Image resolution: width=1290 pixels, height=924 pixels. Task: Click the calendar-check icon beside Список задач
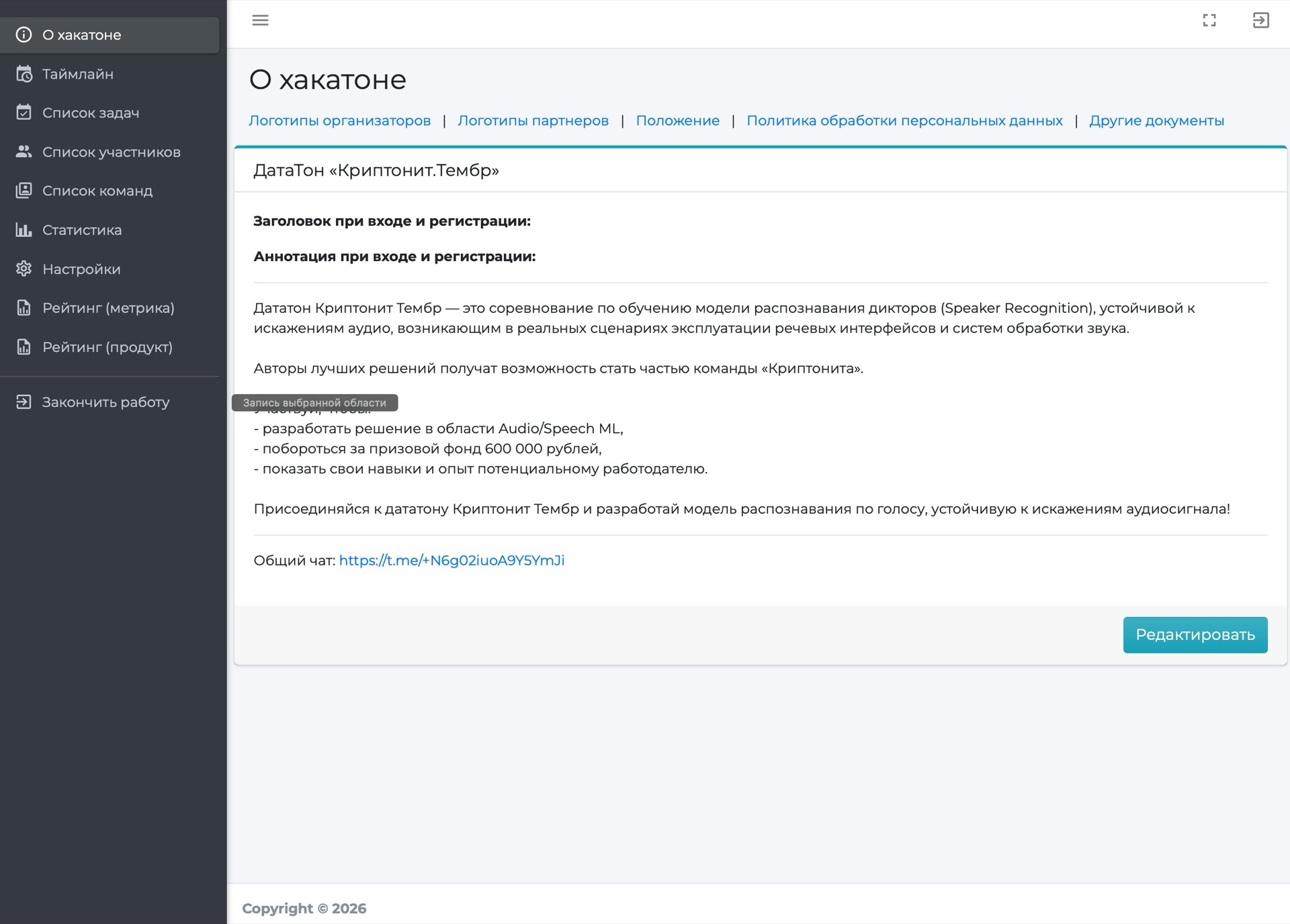coord(24,113)
